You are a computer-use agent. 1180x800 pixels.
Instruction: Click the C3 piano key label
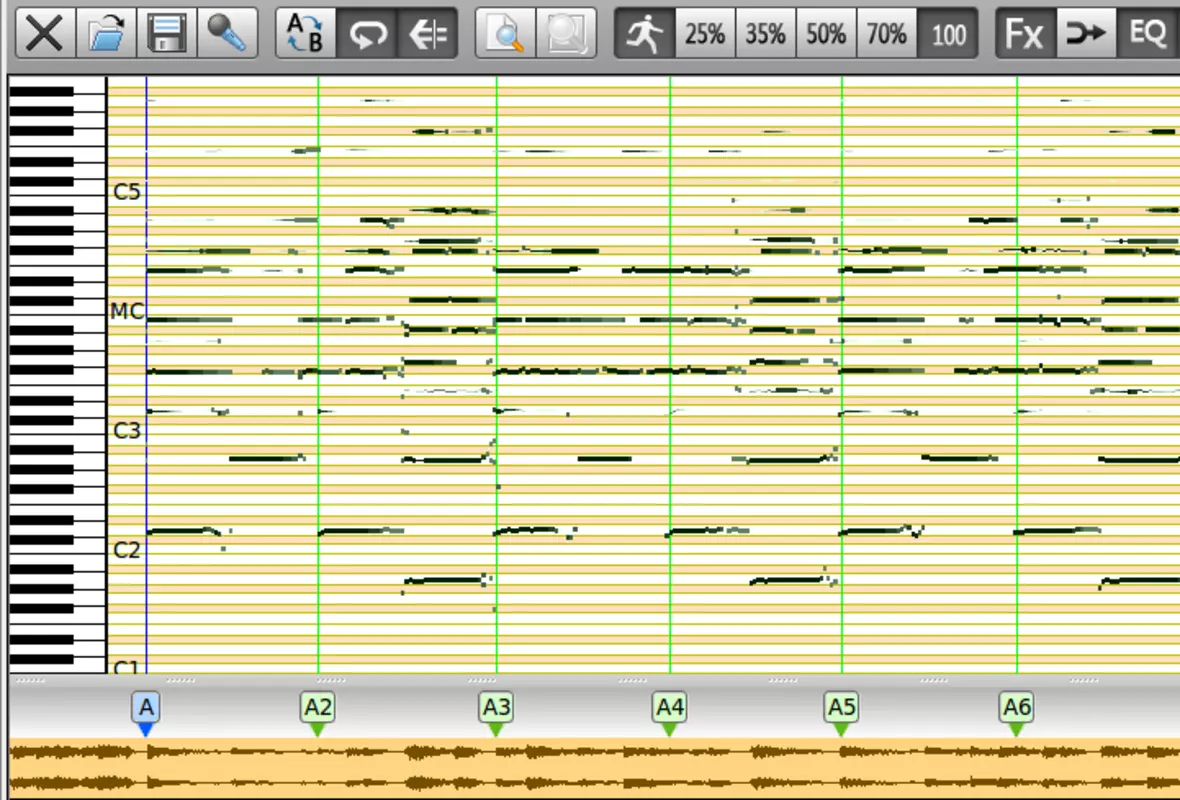126,430
